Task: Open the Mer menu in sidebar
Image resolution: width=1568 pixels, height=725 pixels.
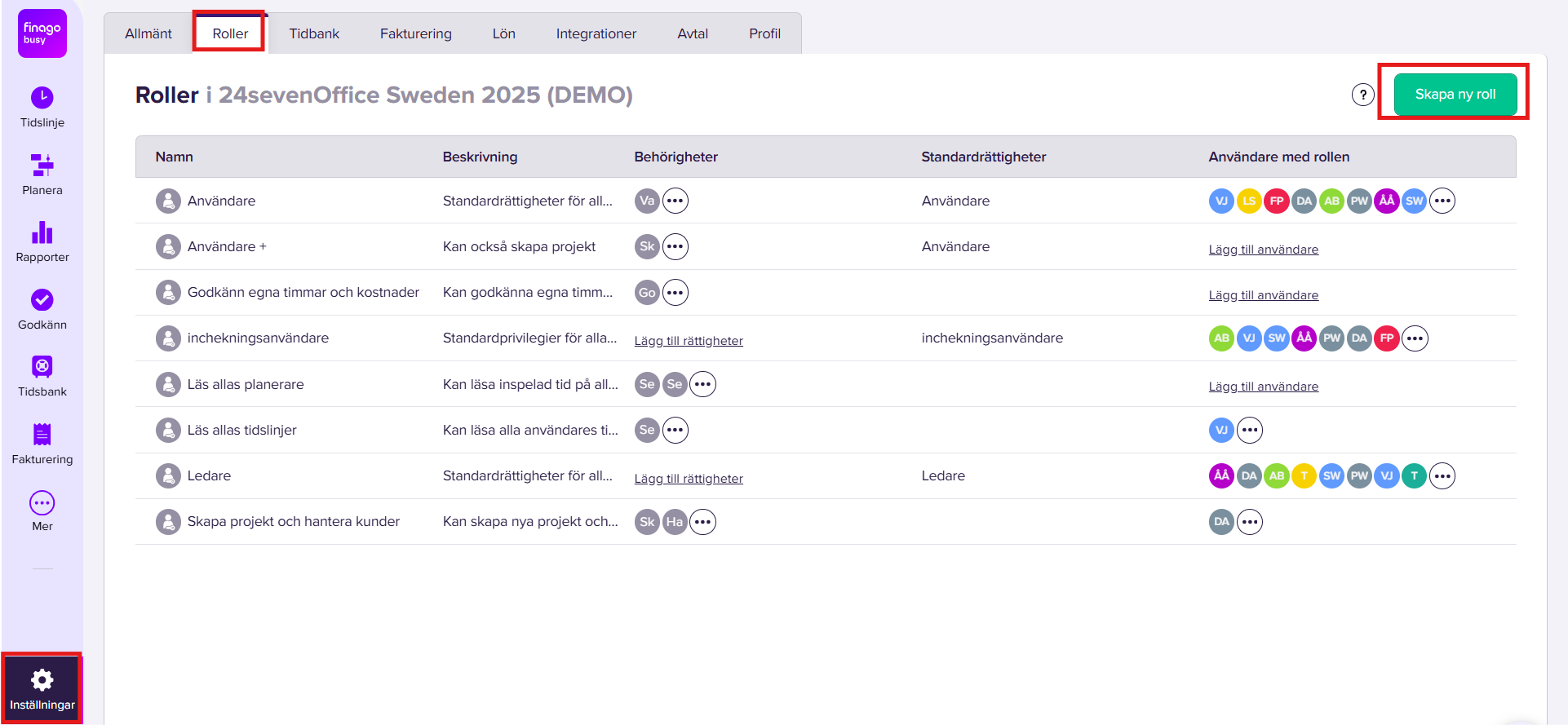Action: 42,503
